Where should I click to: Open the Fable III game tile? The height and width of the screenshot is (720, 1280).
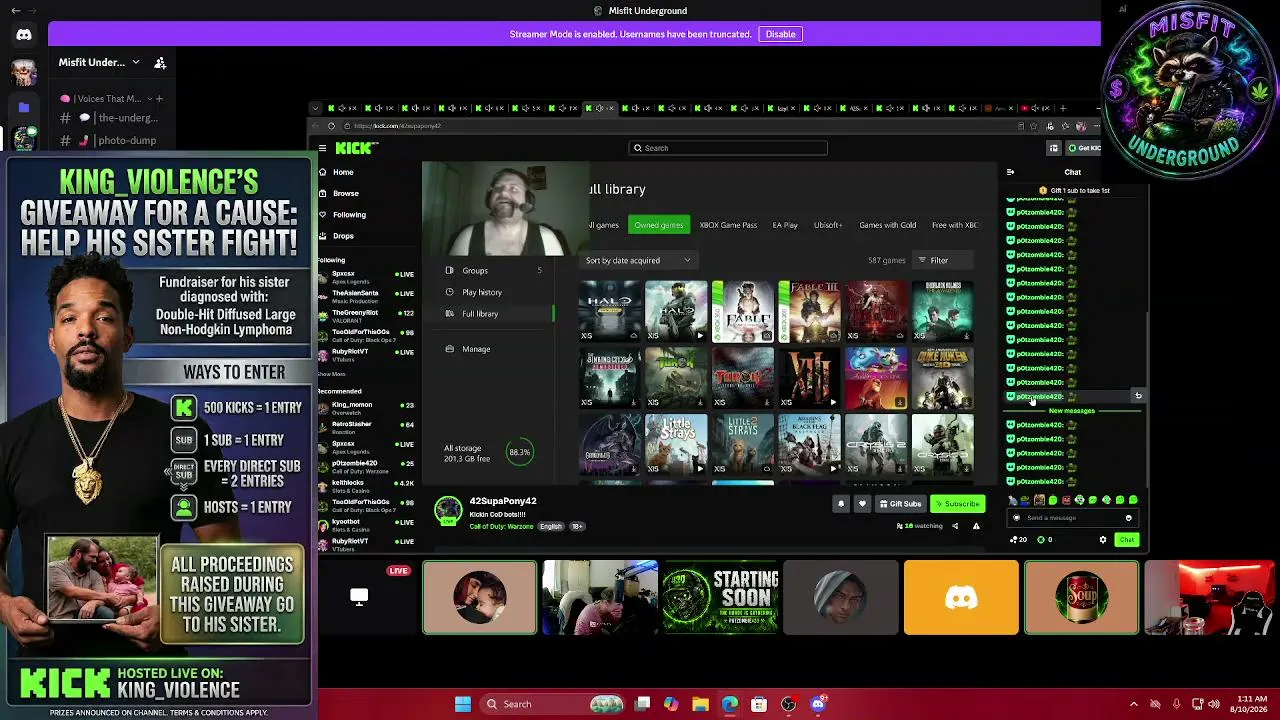[x=809, y=311]
